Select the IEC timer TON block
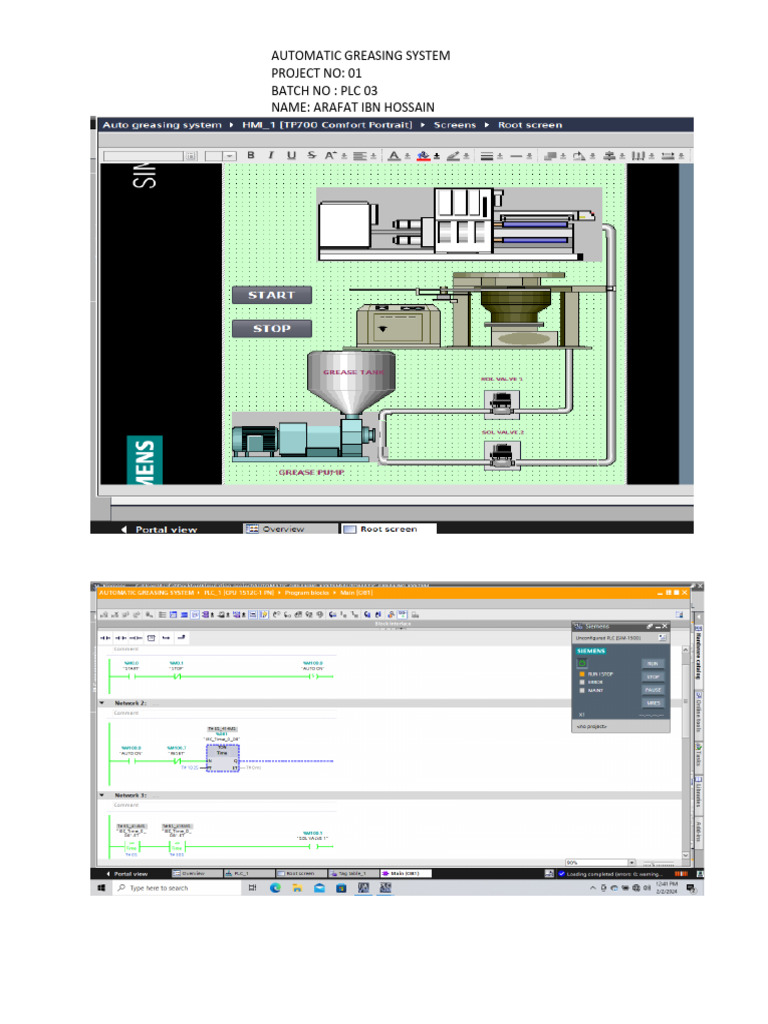Screen dimensions: 768x1024 pyautogui.click(x=223, y=758)
